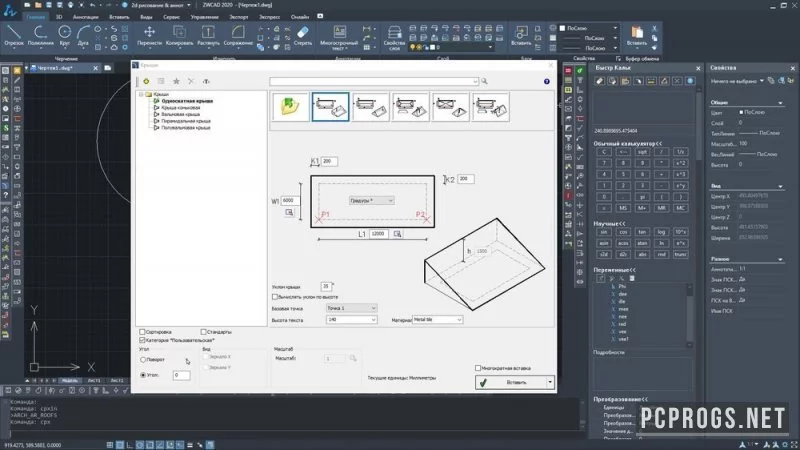Image resolution: width=800 pixels, height=450 pixels.
Task: Open the blue help icon in roof dialog
Action: 546,81
